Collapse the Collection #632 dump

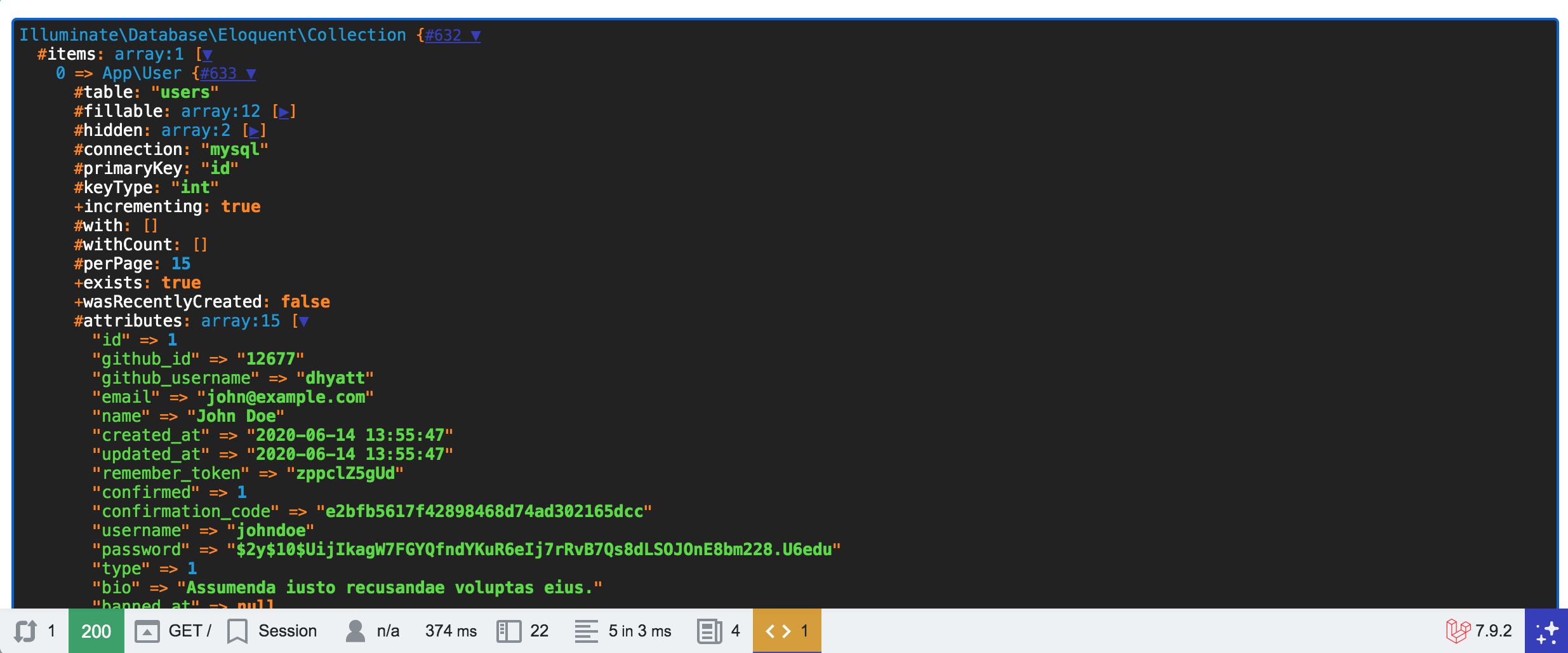[453, 36]
